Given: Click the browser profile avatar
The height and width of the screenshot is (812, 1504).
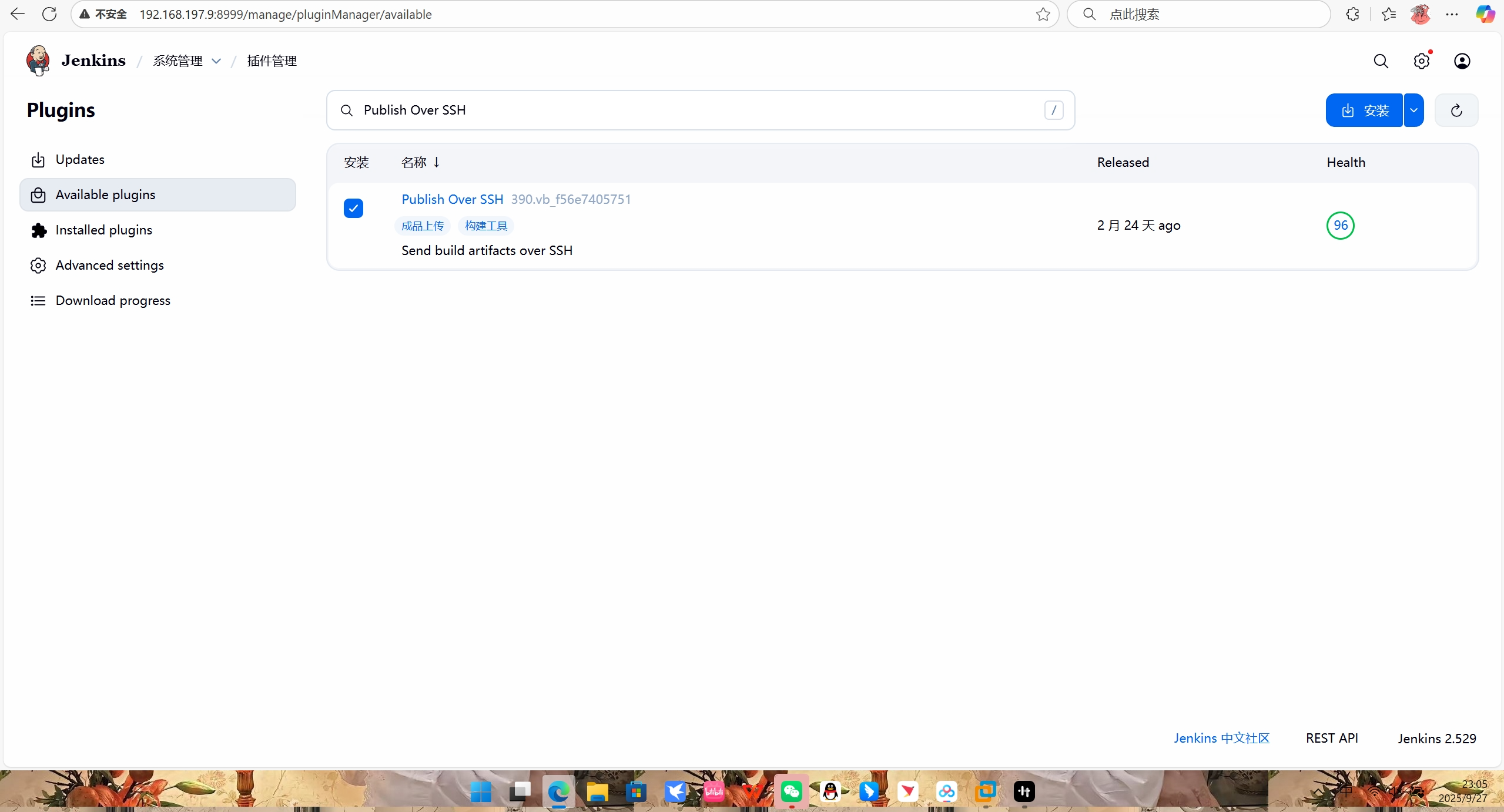Looking at the screenshot, I should (x=1420, y=14).
